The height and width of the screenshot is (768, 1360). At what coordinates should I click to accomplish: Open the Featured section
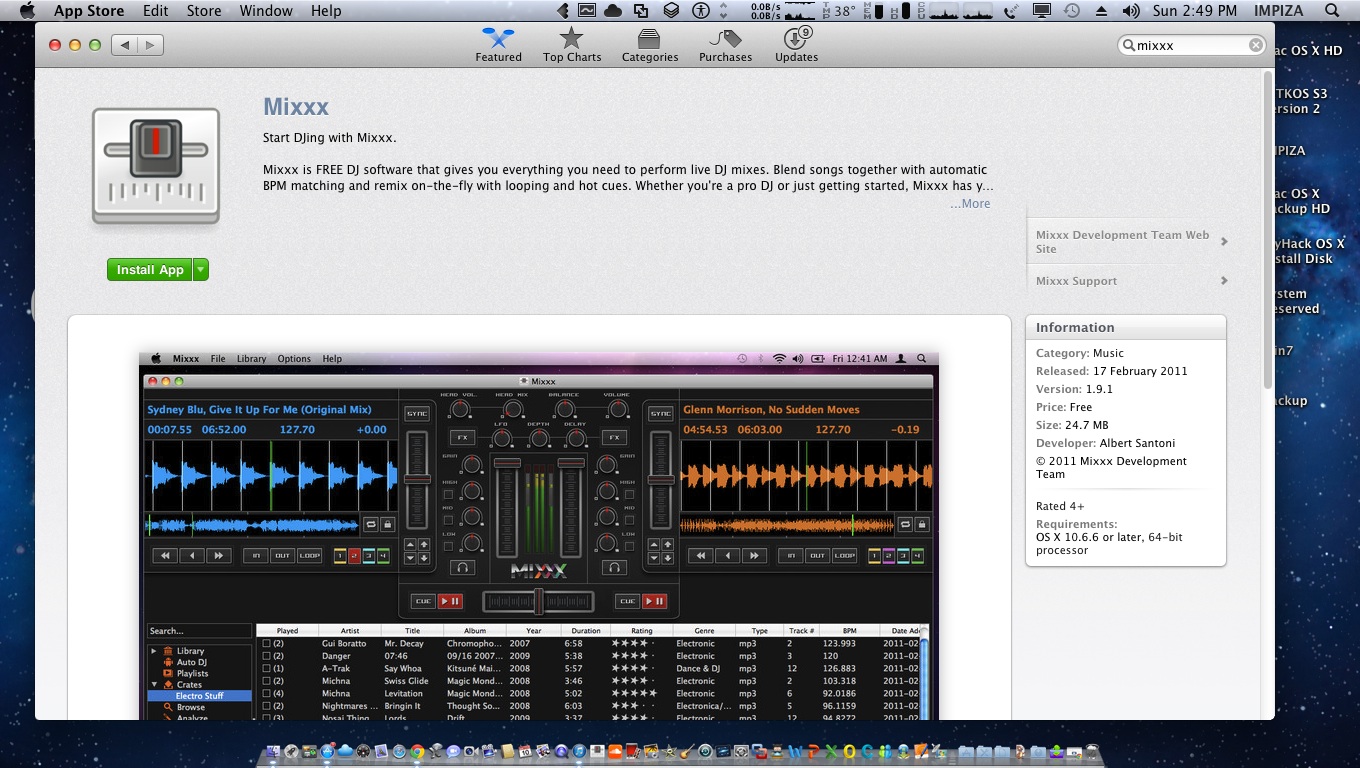click(x=498, y=45)
